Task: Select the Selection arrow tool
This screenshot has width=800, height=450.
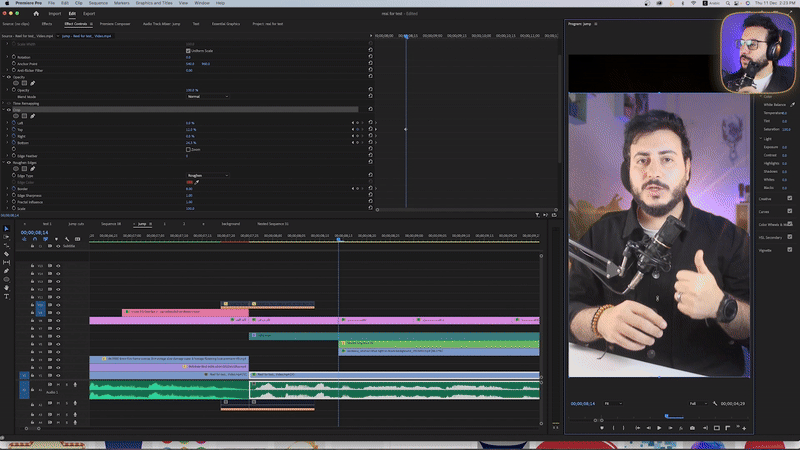Action: (6, 229)
